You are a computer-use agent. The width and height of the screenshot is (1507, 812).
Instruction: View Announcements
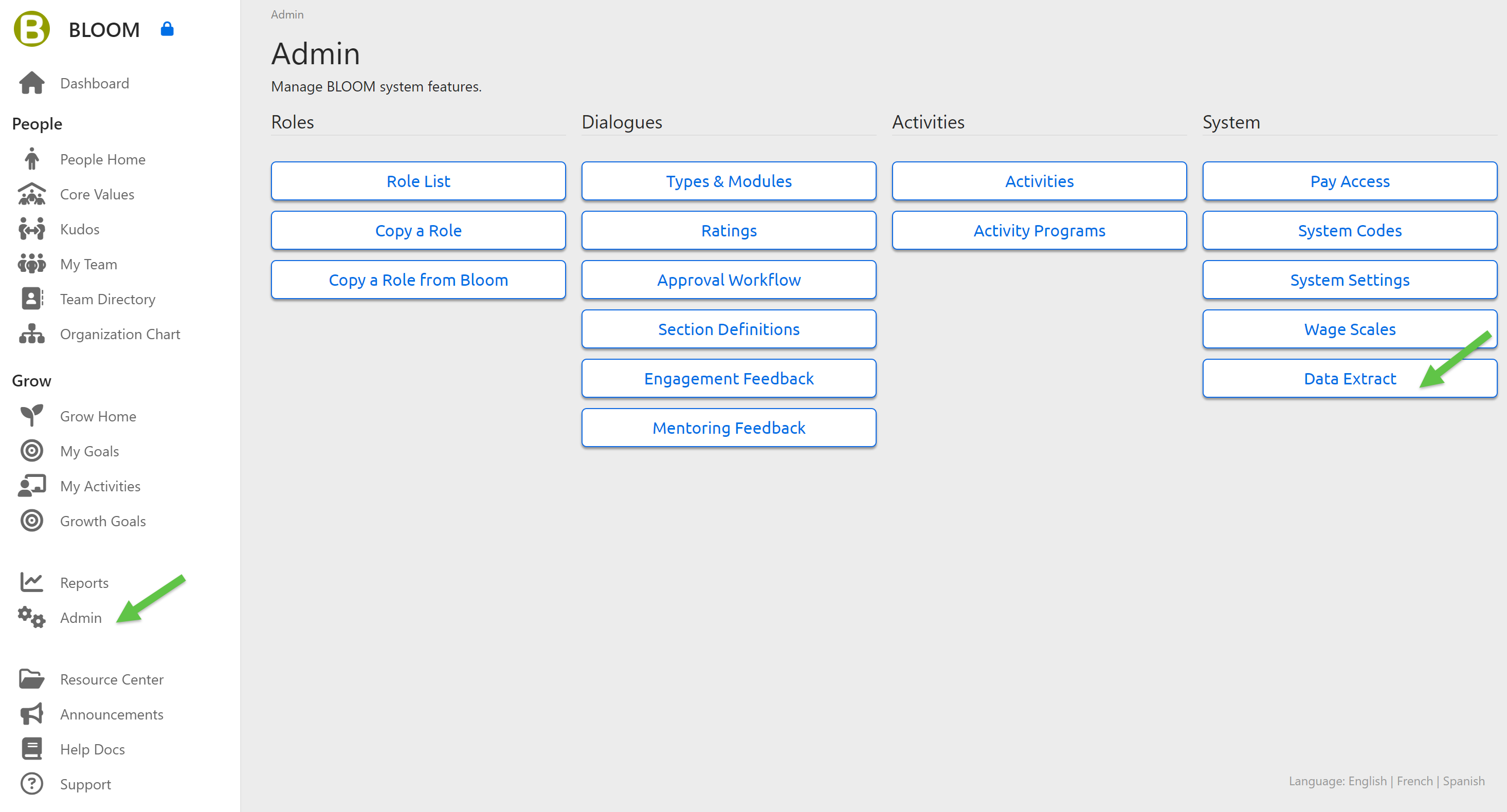click(x=112, y=714)
